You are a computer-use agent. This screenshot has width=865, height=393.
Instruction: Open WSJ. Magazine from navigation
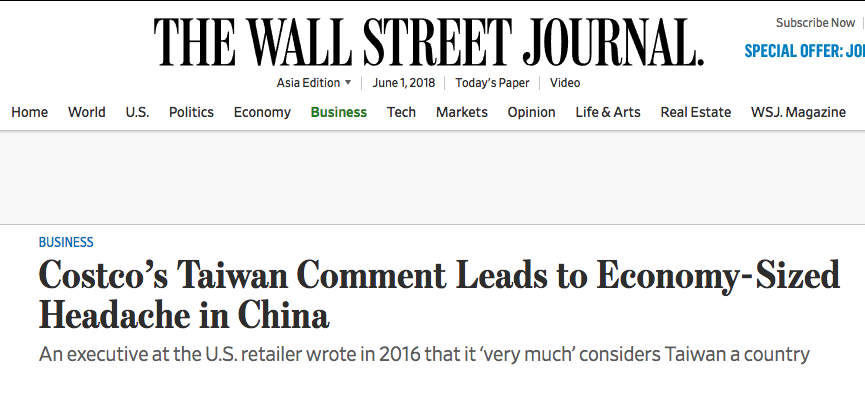798,113
